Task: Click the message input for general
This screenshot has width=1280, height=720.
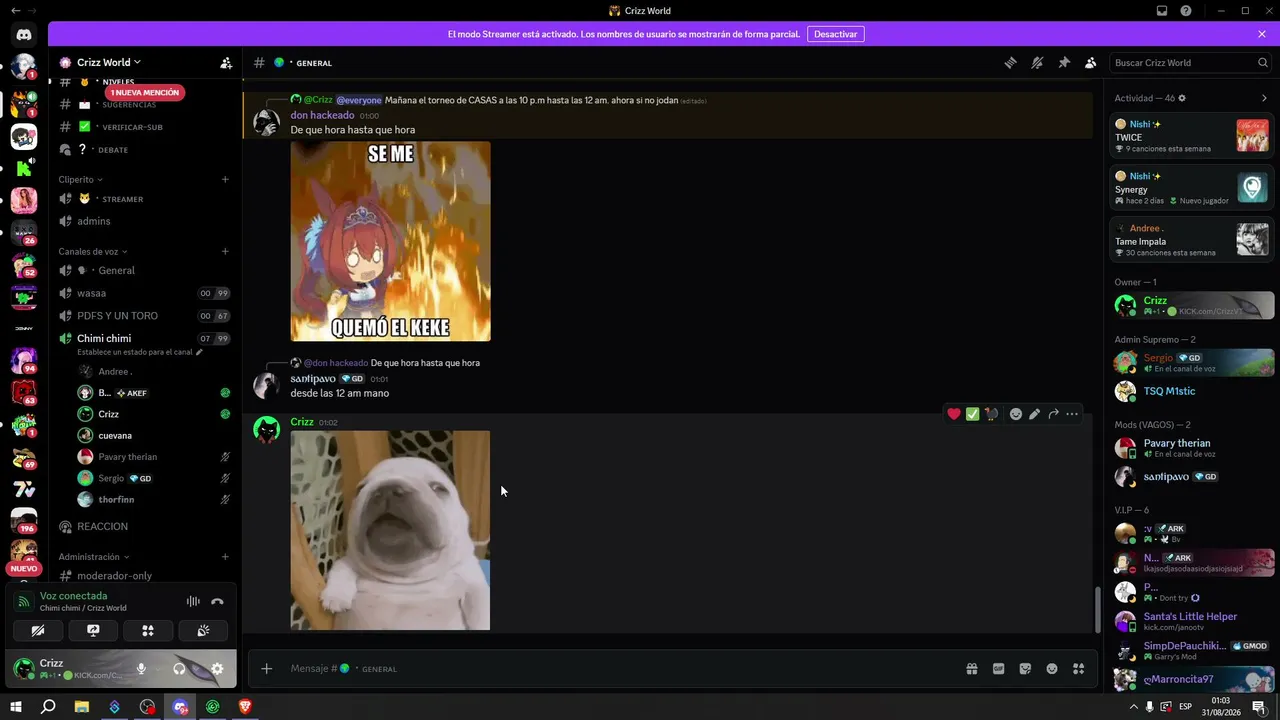Action: coord(620,669)
